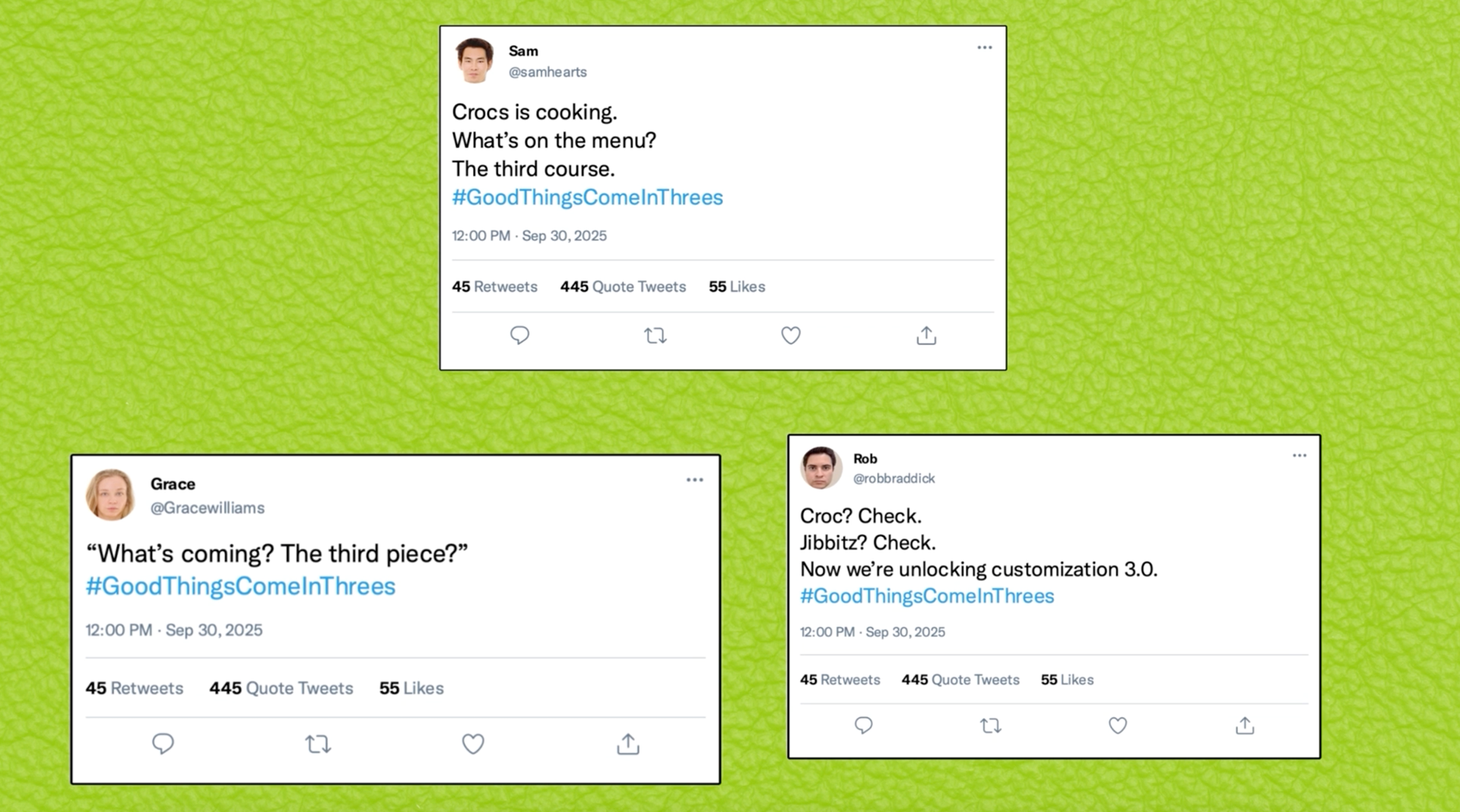Screen dimensions: 1460x812
Task: Click the retweet icon on Sam's tweet
Action: (x=655, y=335)
